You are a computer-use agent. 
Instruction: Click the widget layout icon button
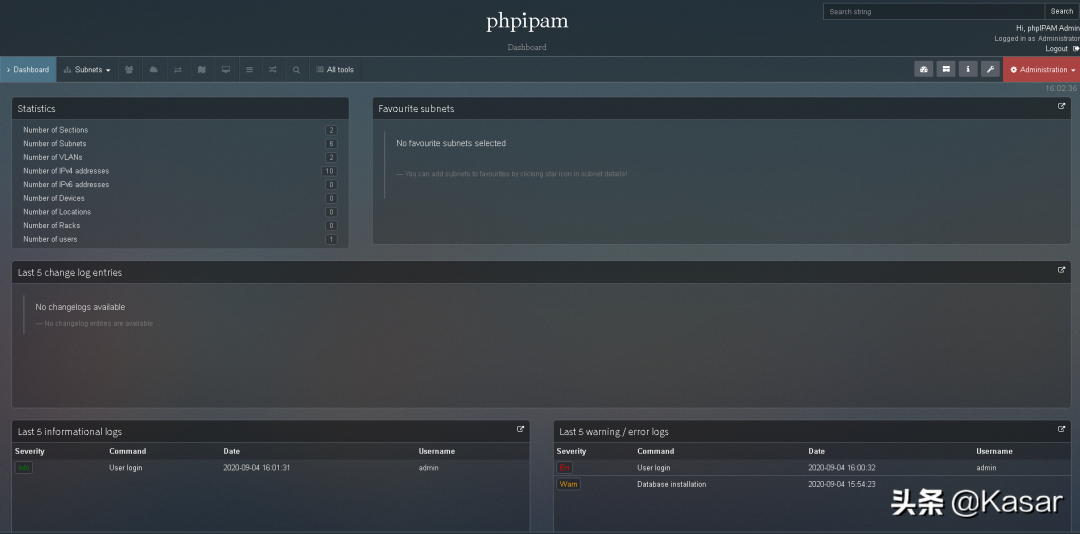pyautogui.click(x=945, y=69)
